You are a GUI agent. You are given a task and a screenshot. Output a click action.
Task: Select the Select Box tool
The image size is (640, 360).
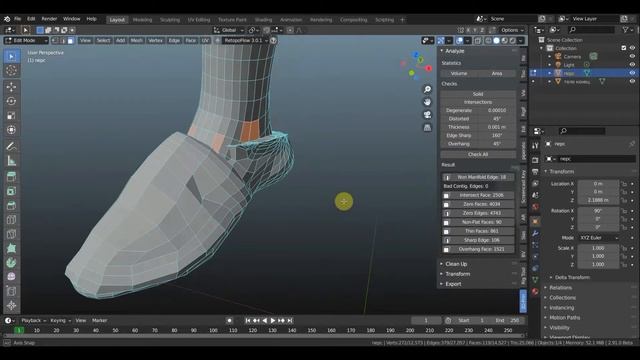click(x=11, y=56)
